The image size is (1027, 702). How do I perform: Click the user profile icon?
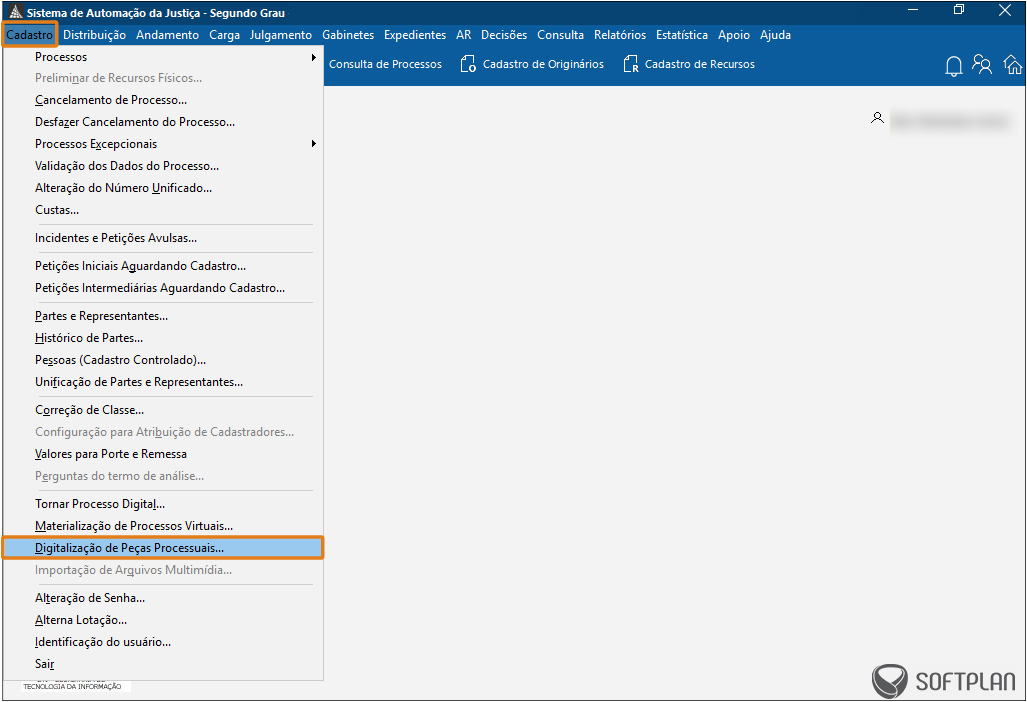pyautogui.click(x=877, y=118)
